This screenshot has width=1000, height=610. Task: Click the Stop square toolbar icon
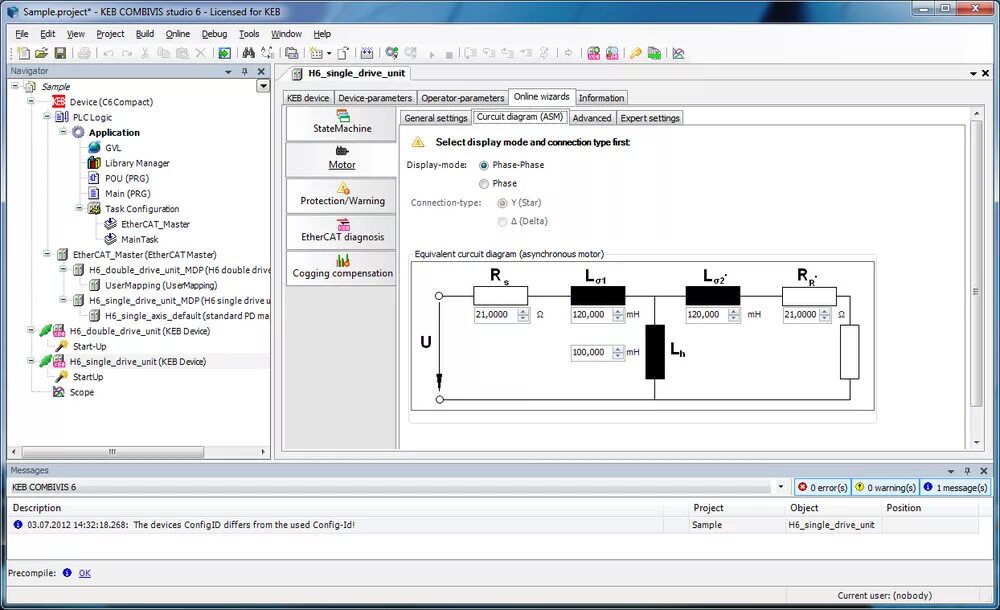coord(449,54)
